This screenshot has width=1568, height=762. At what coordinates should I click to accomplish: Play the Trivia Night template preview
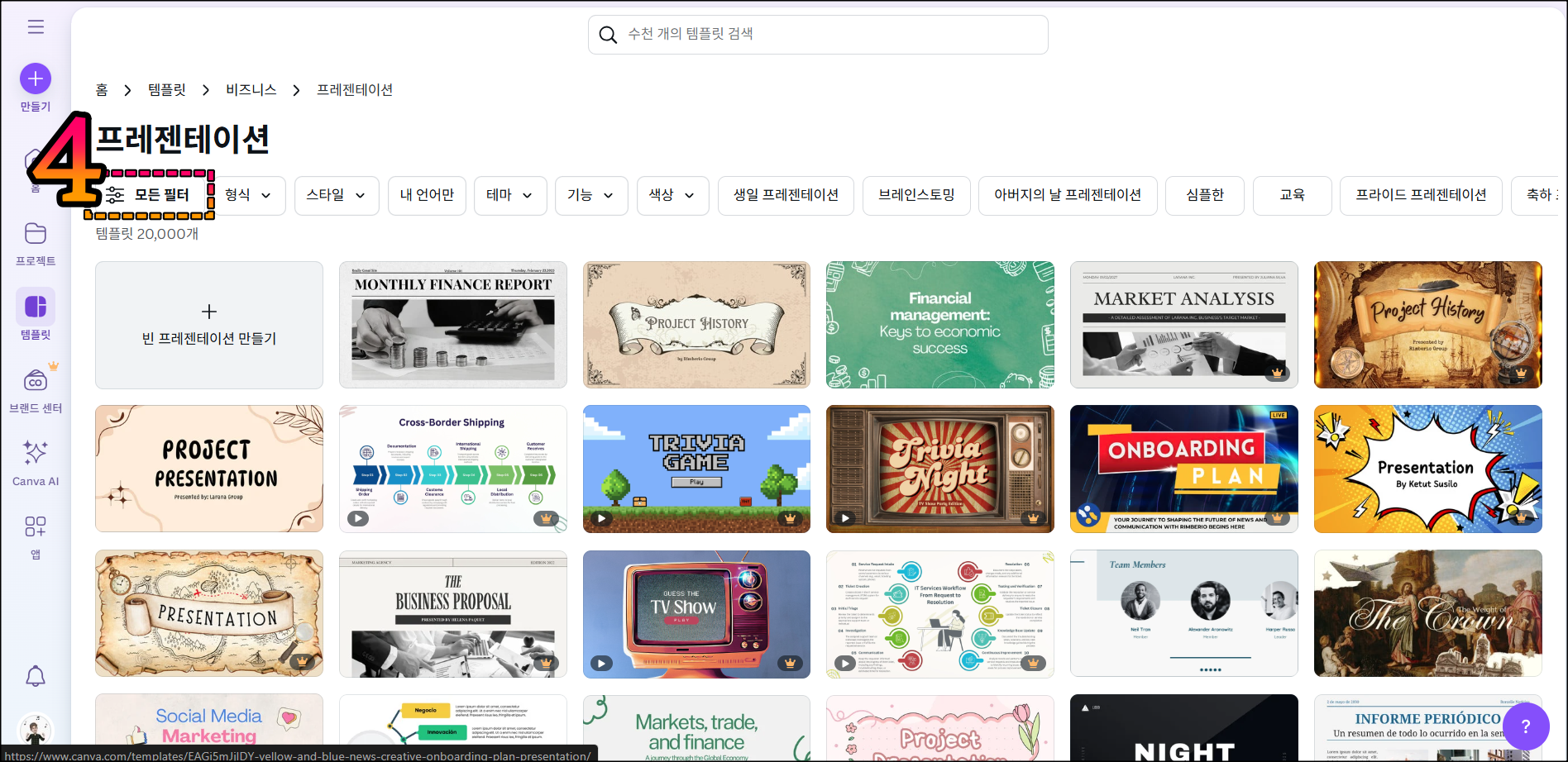845,519
